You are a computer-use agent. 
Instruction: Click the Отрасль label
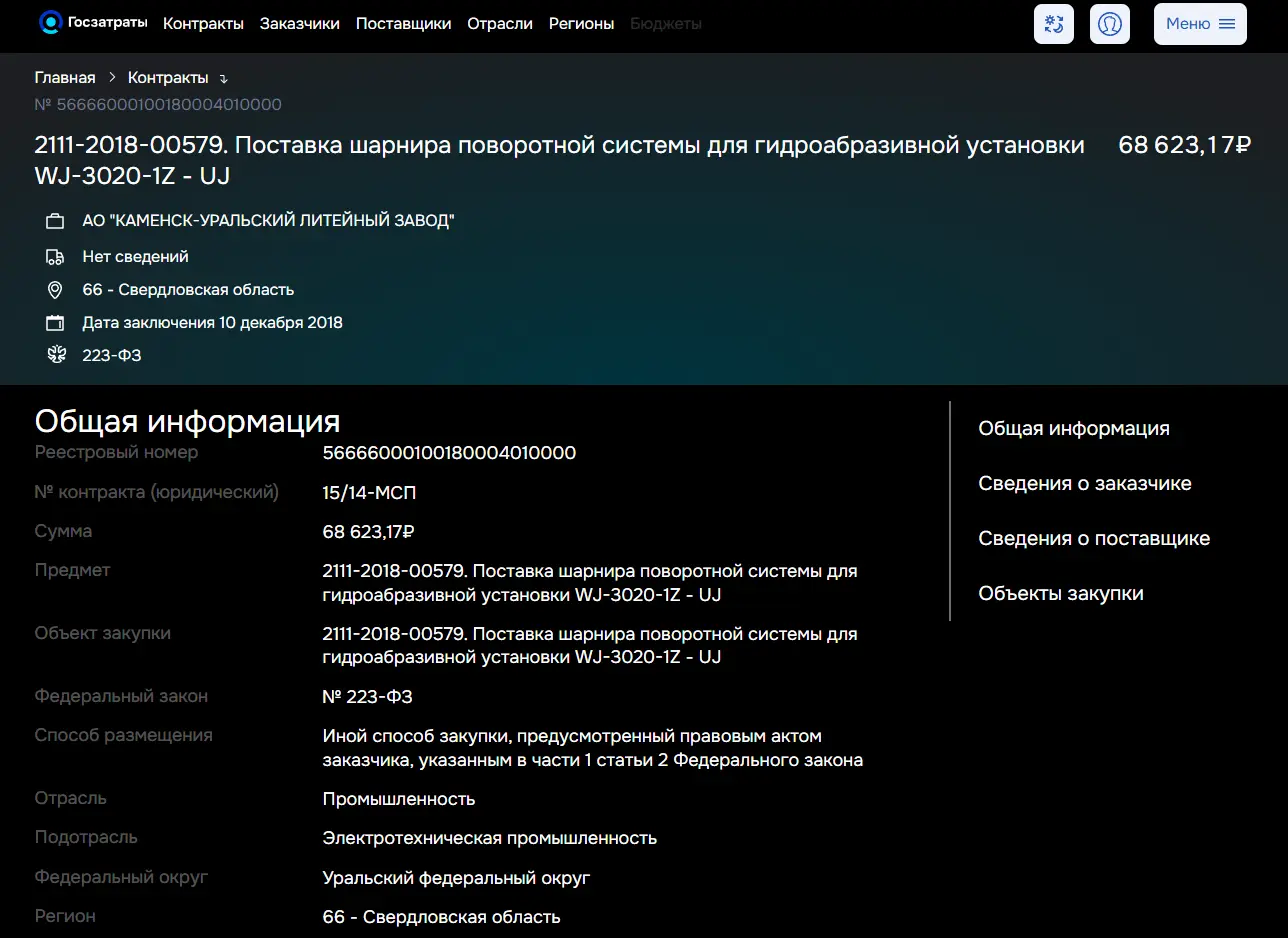tap(71, 798)
